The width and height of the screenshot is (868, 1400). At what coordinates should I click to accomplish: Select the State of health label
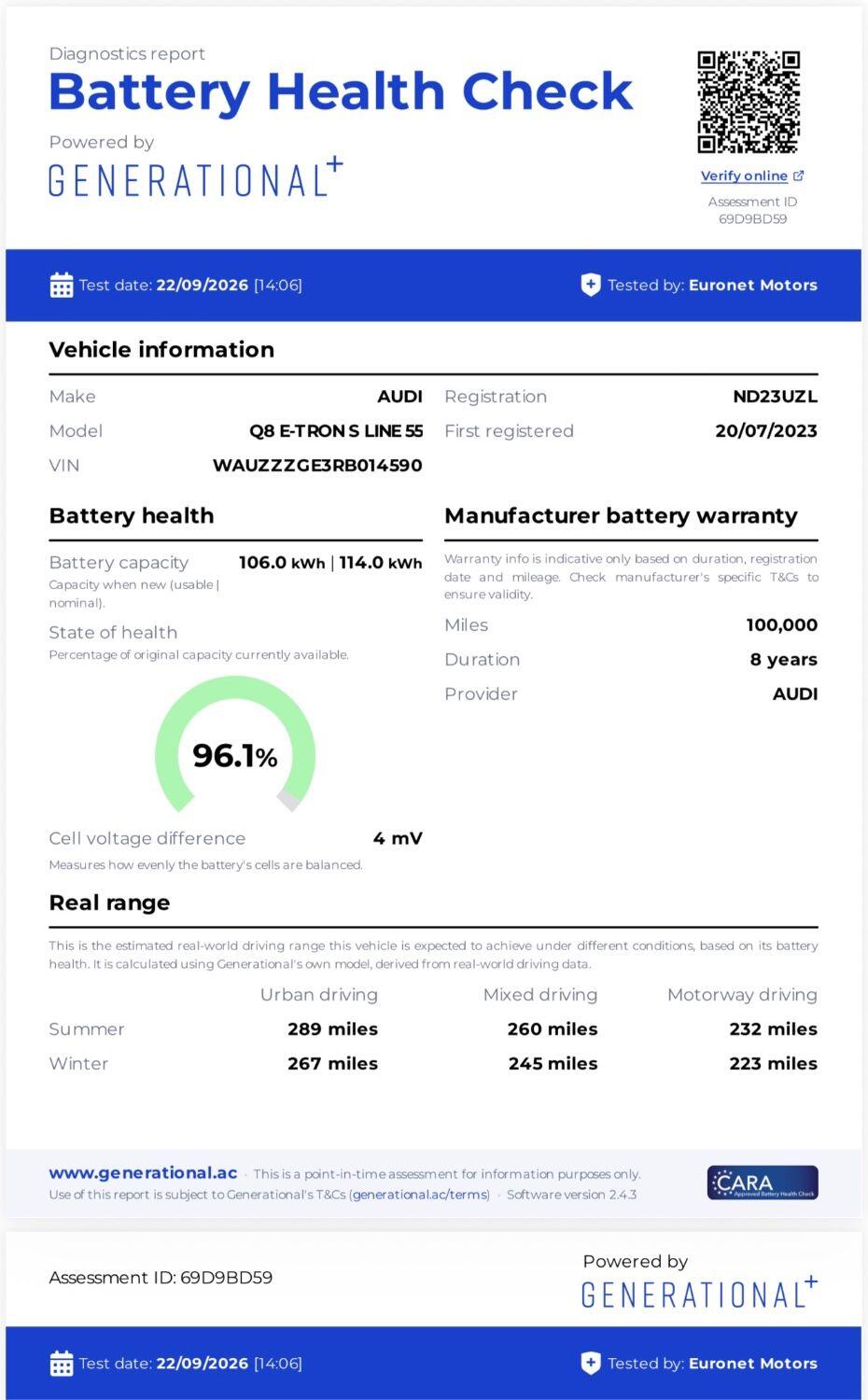(x=113, y=633)
